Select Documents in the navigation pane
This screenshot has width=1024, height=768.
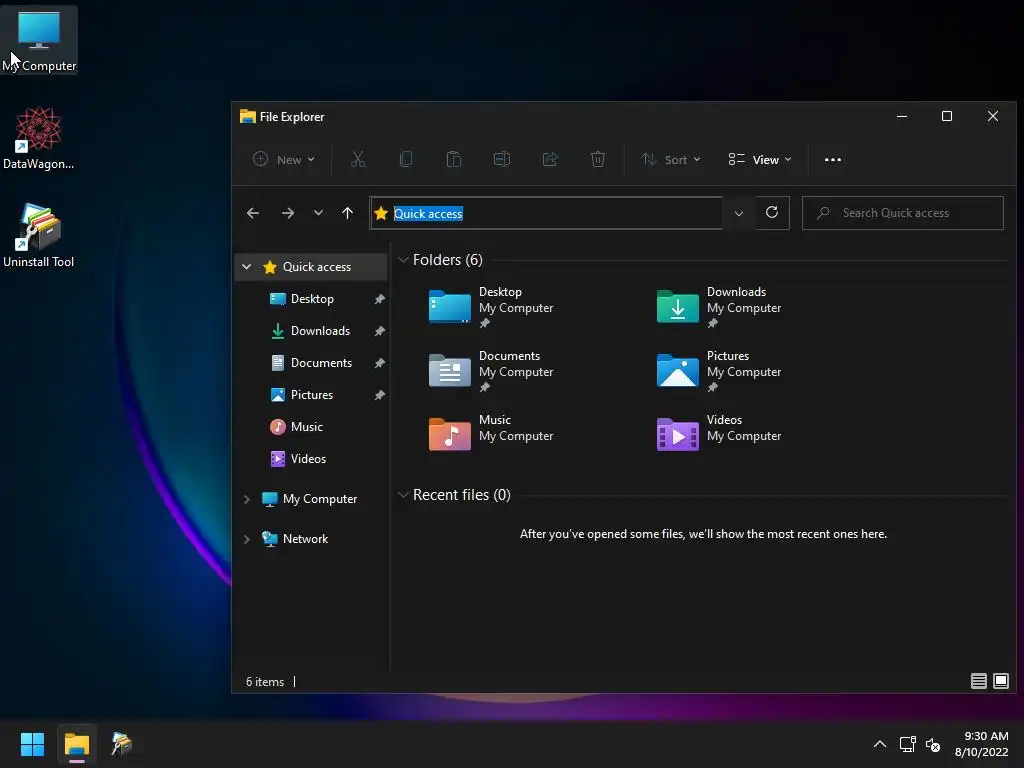[321, 362]
